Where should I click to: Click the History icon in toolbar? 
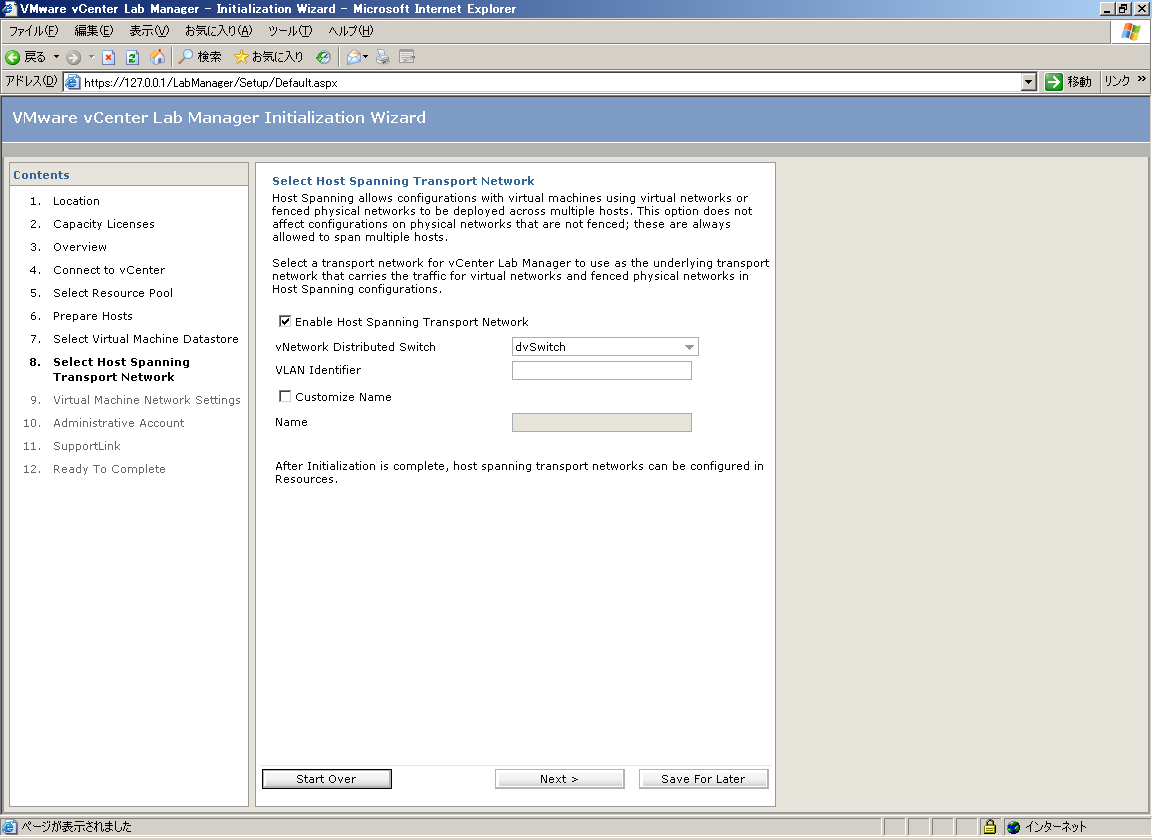pyautogui.click(x=323, y=57)
